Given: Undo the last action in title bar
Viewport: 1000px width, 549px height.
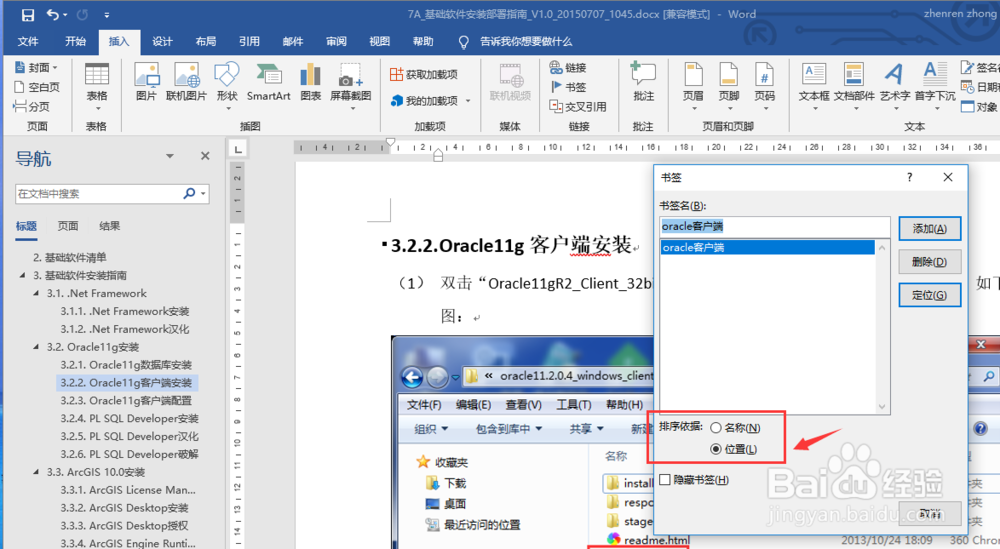Looking at the screenshot, I should (x=54, y=15).
